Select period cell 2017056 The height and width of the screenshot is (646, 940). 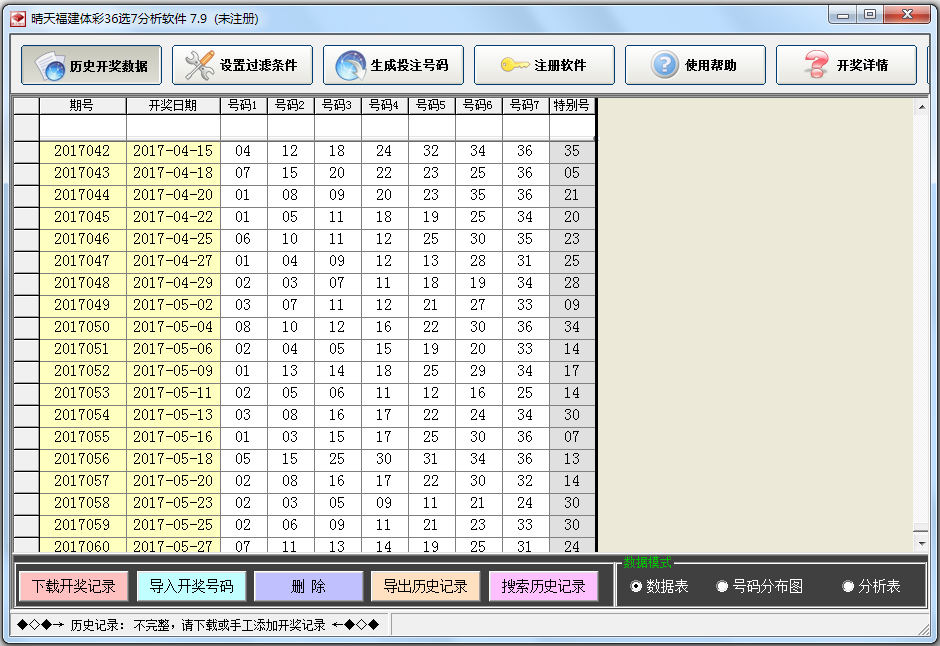click(83, 459)
